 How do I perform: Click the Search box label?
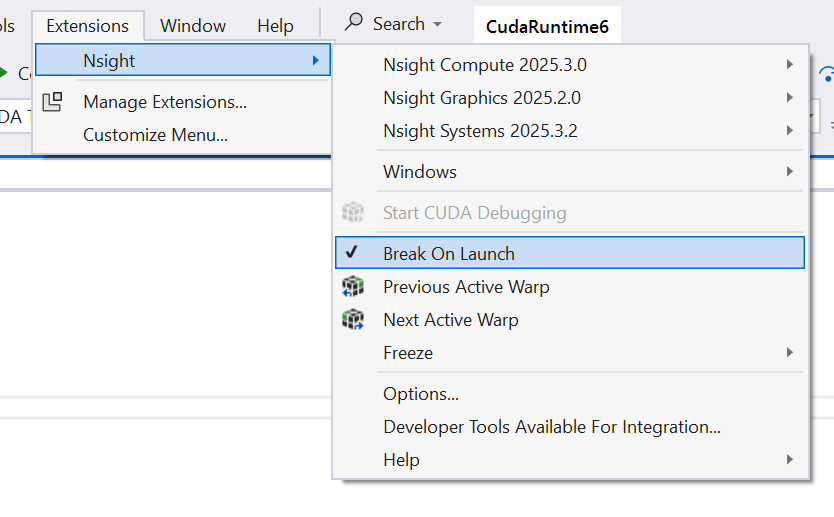[398, 24]
